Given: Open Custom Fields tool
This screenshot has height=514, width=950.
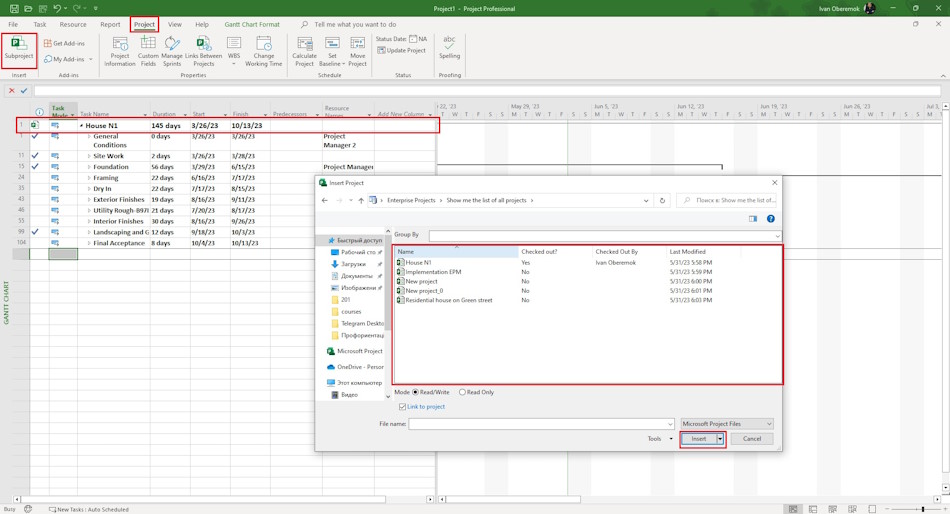Looking at the screenshot, I should (148, 51).
